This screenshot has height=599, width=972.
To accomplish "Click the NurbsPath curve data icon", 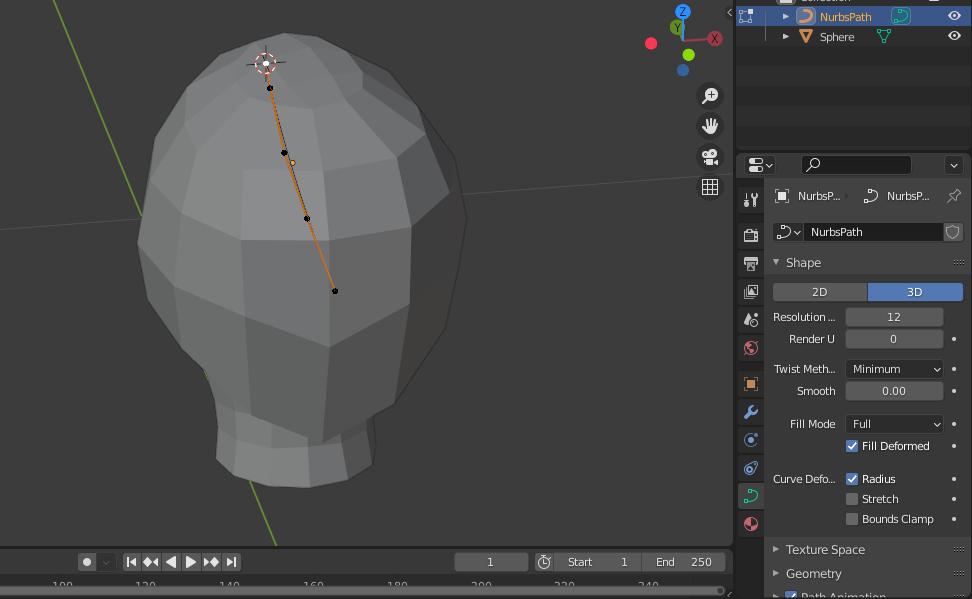I will [x=901, y=17].
